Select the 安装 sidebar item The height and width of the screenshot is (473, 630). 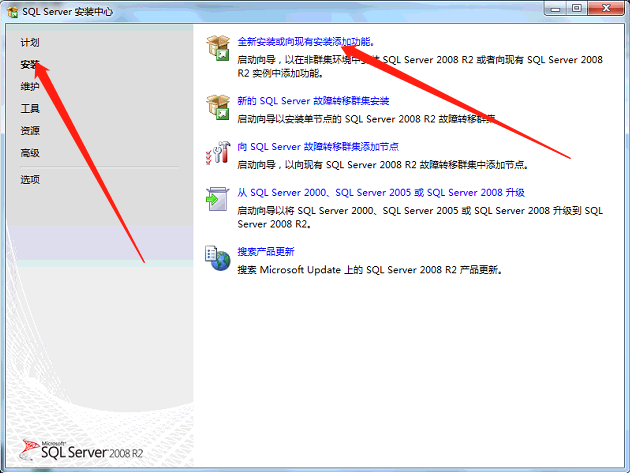[30, 65]
